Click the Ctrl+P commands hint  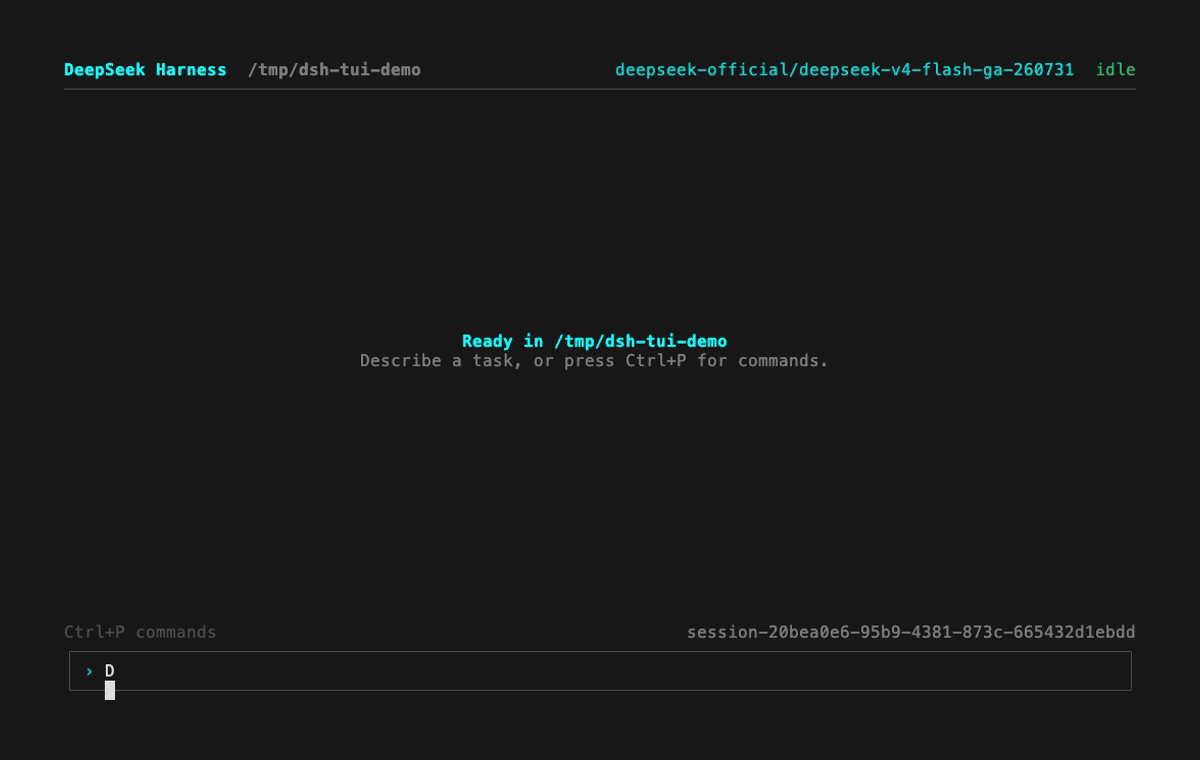coord(140,632)
